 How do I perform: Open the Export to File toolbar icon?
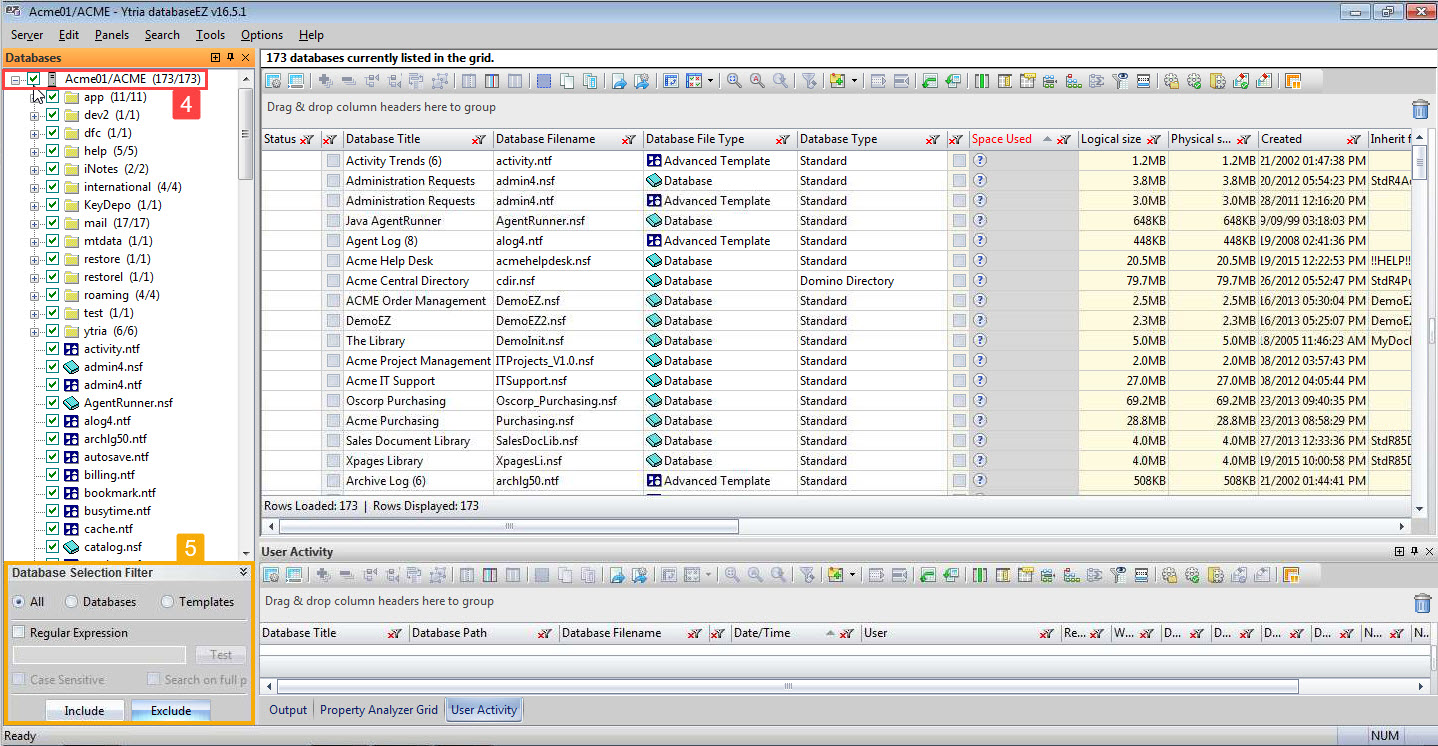(618, 80)
